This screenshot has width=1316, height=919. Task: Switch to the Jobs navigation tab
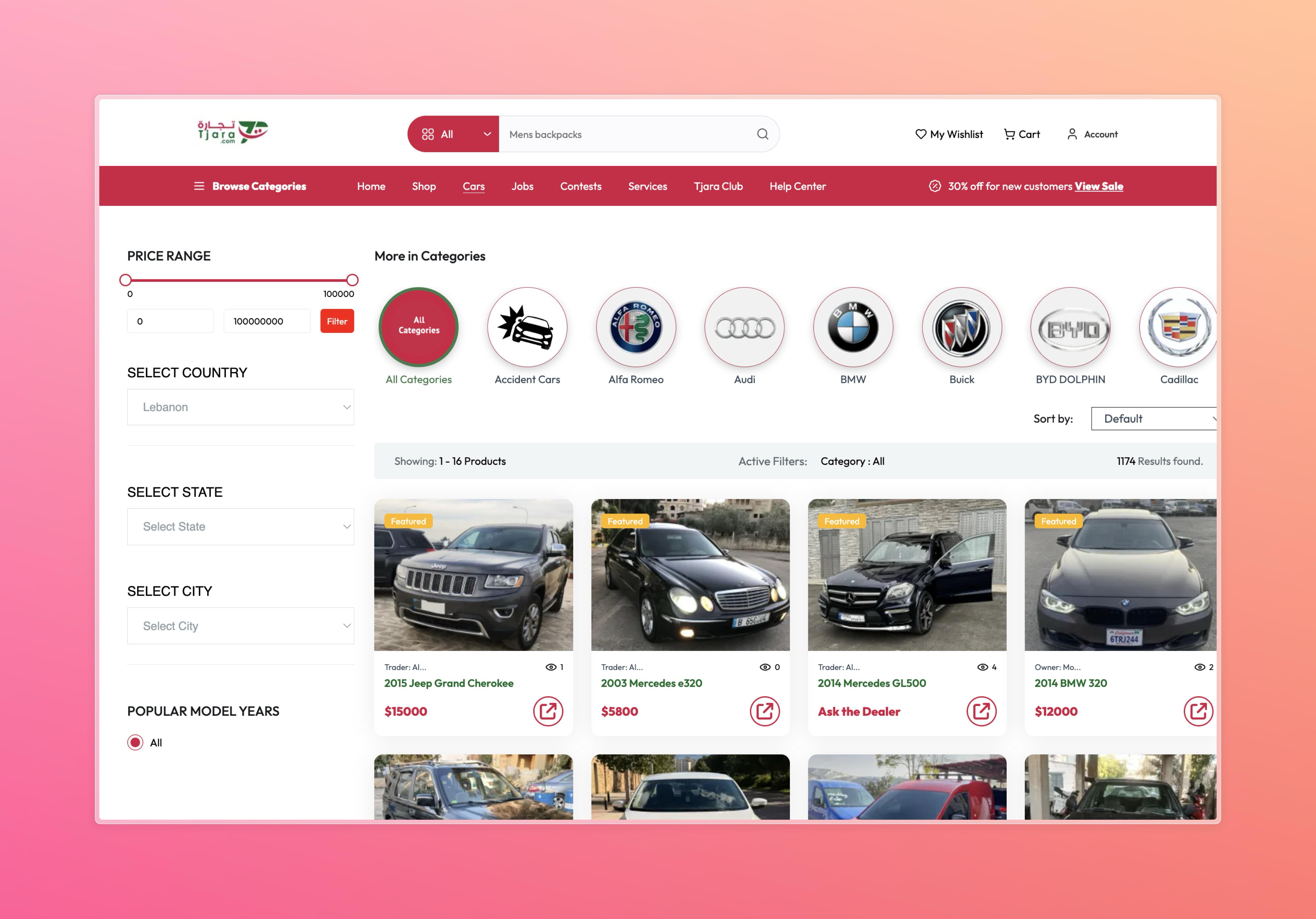pyautogui.click(x=522, y=186)
